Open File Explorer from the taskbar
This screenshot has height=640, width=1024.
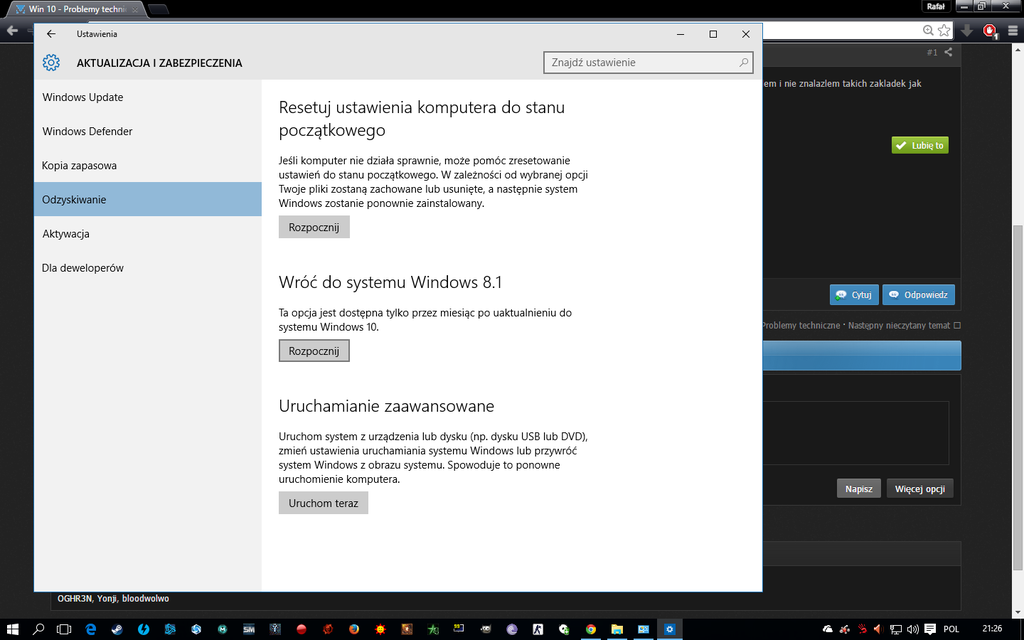coord(616,630)
